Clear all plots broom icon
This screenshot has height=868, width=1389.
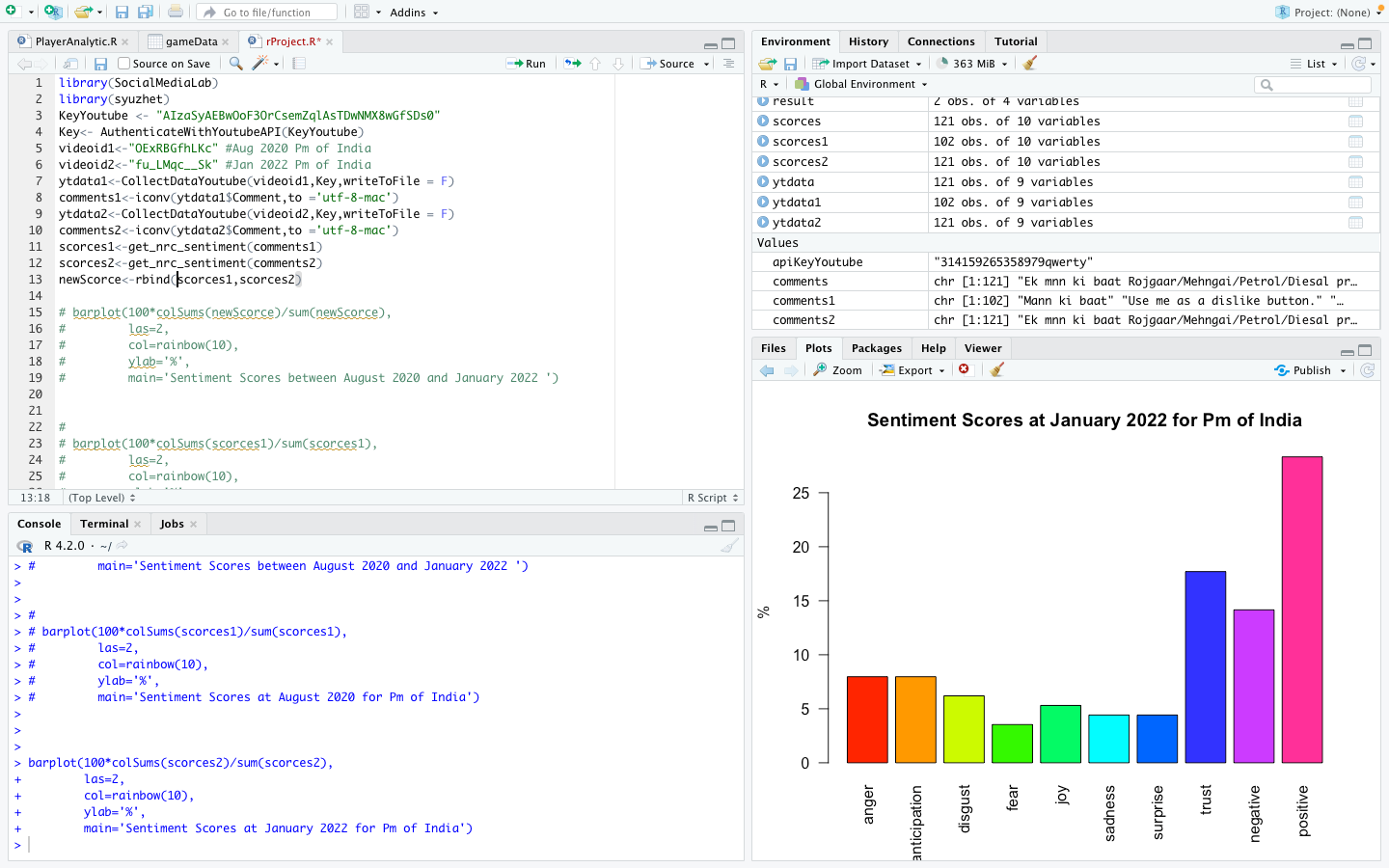pos(997,369)
